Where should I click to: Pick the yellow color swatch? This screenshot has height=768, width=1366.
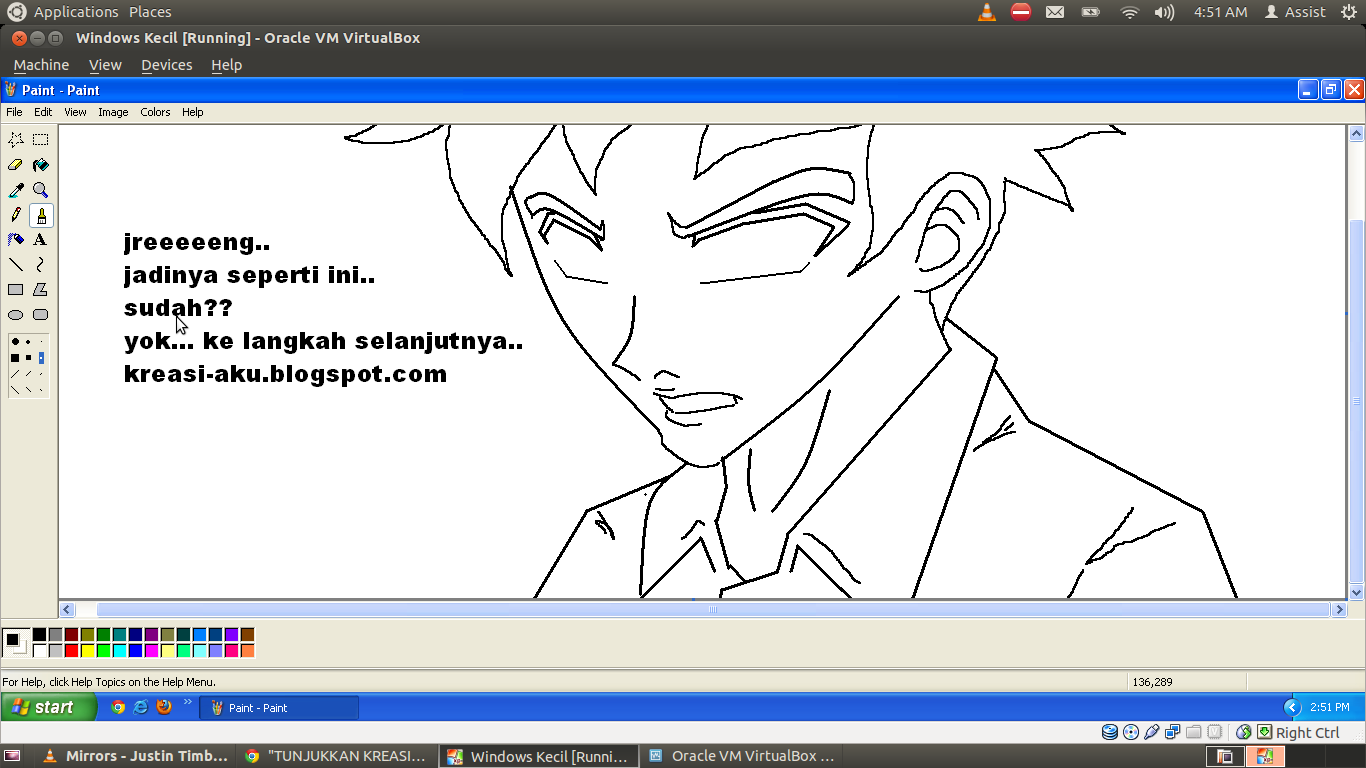87,651
